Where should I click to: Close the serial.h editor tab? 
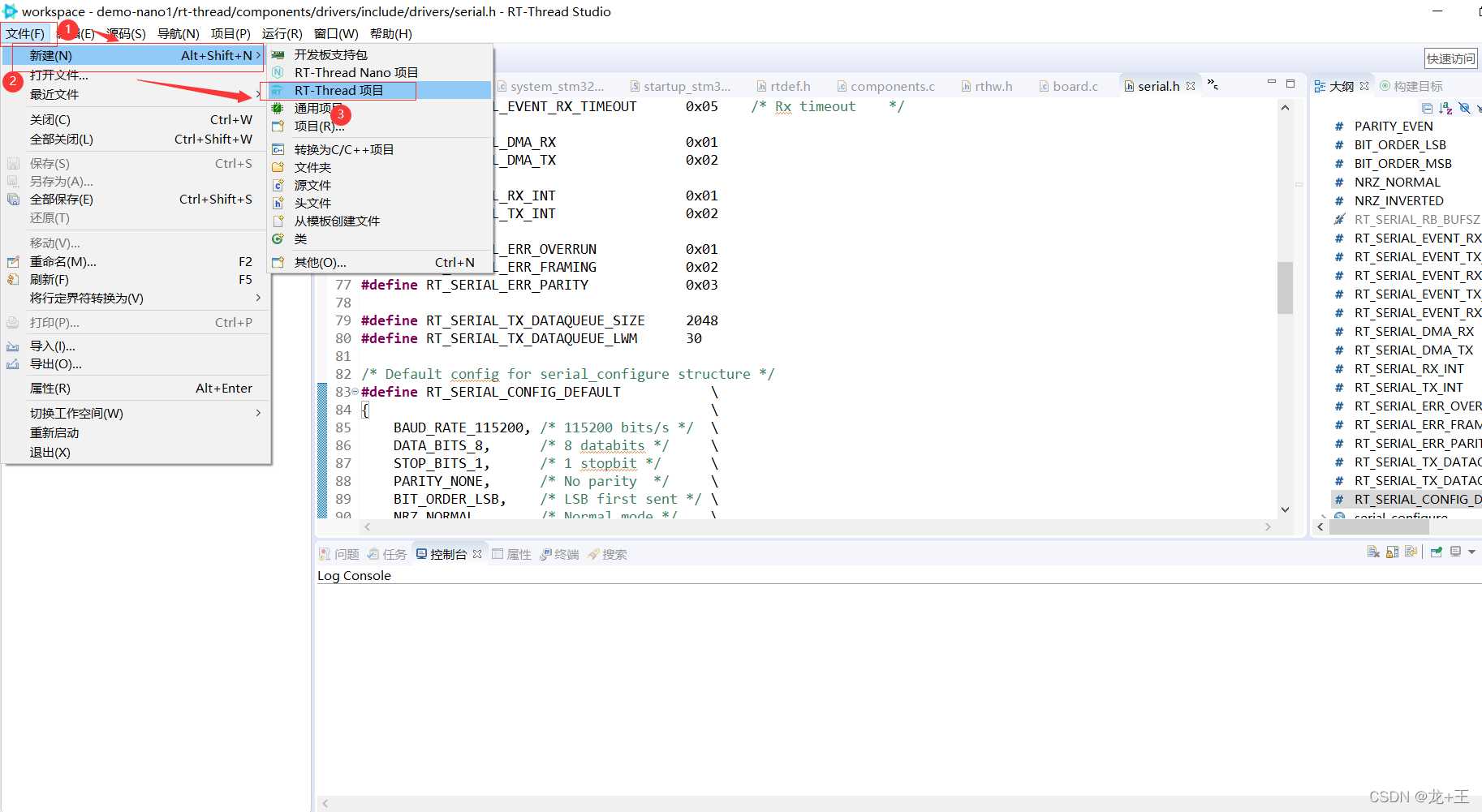coord(1191,86)
